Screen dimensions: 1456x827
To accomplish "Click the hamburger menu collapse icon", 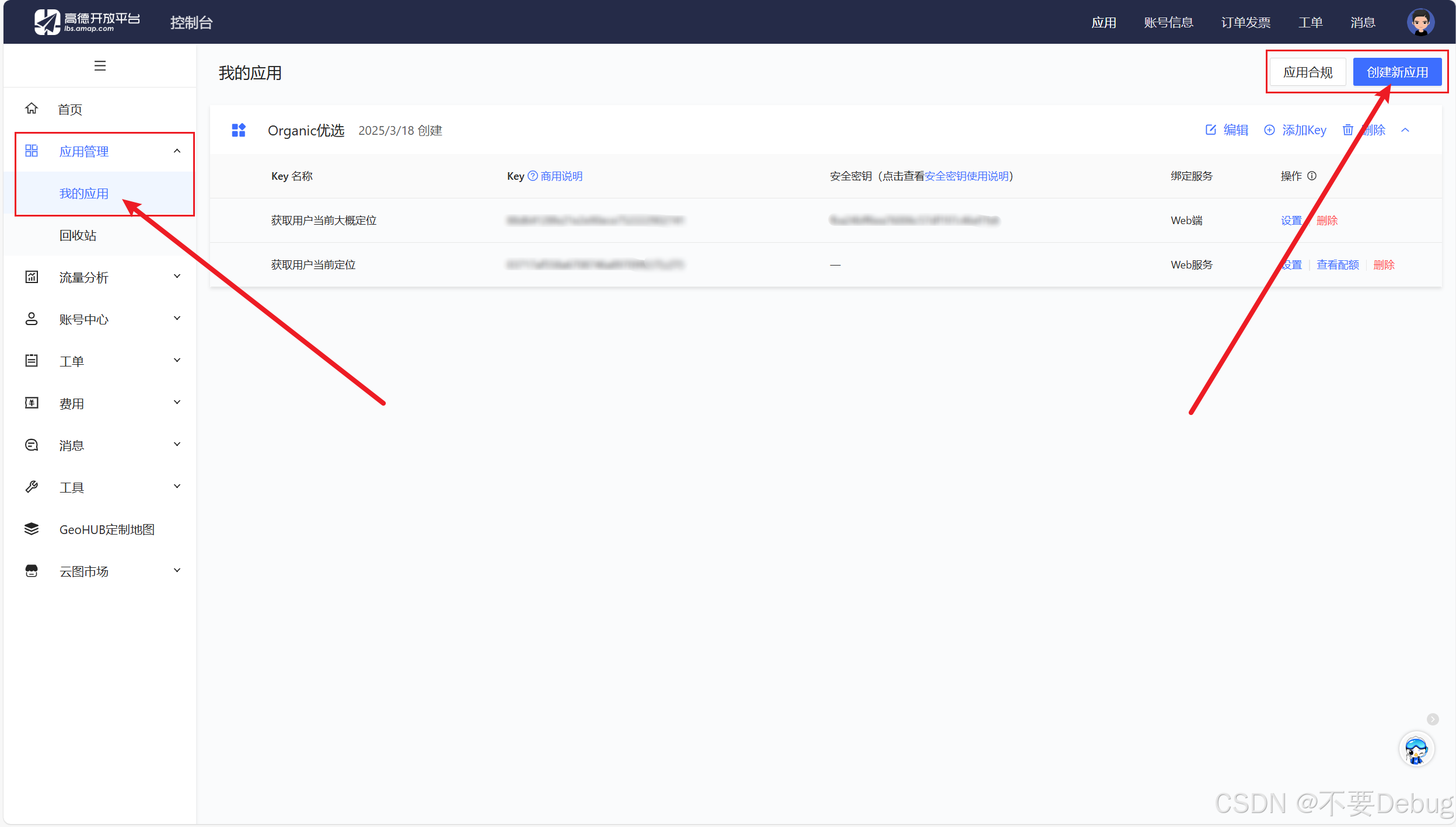I will click(100, 66).
